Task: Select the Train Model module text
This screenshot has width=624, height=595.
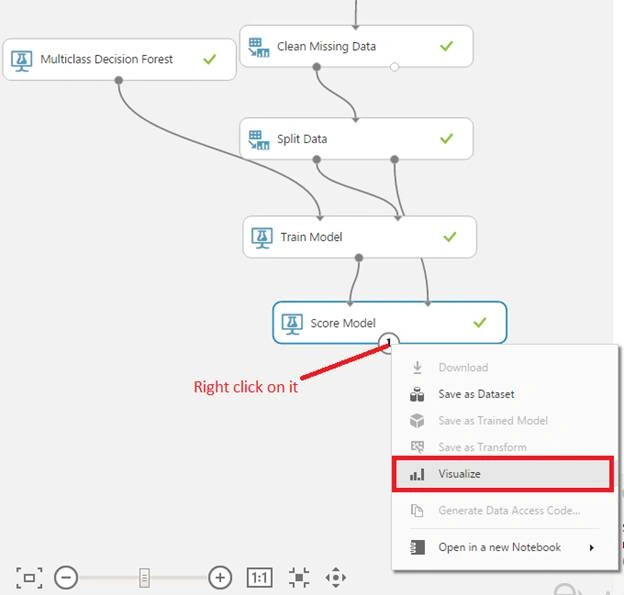Action: tap(311, 237)
